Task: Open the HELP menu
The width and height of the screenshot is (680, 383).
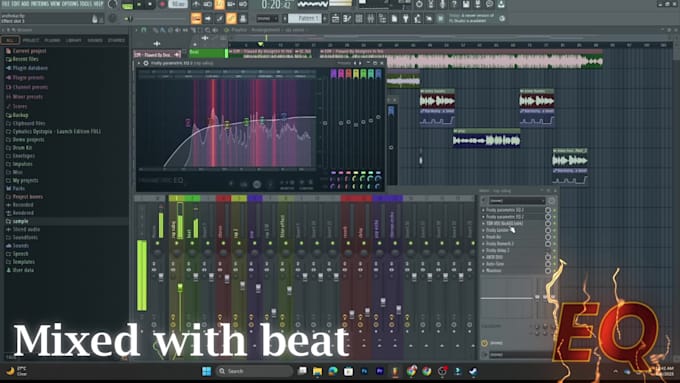Action: tap(98, 4)
